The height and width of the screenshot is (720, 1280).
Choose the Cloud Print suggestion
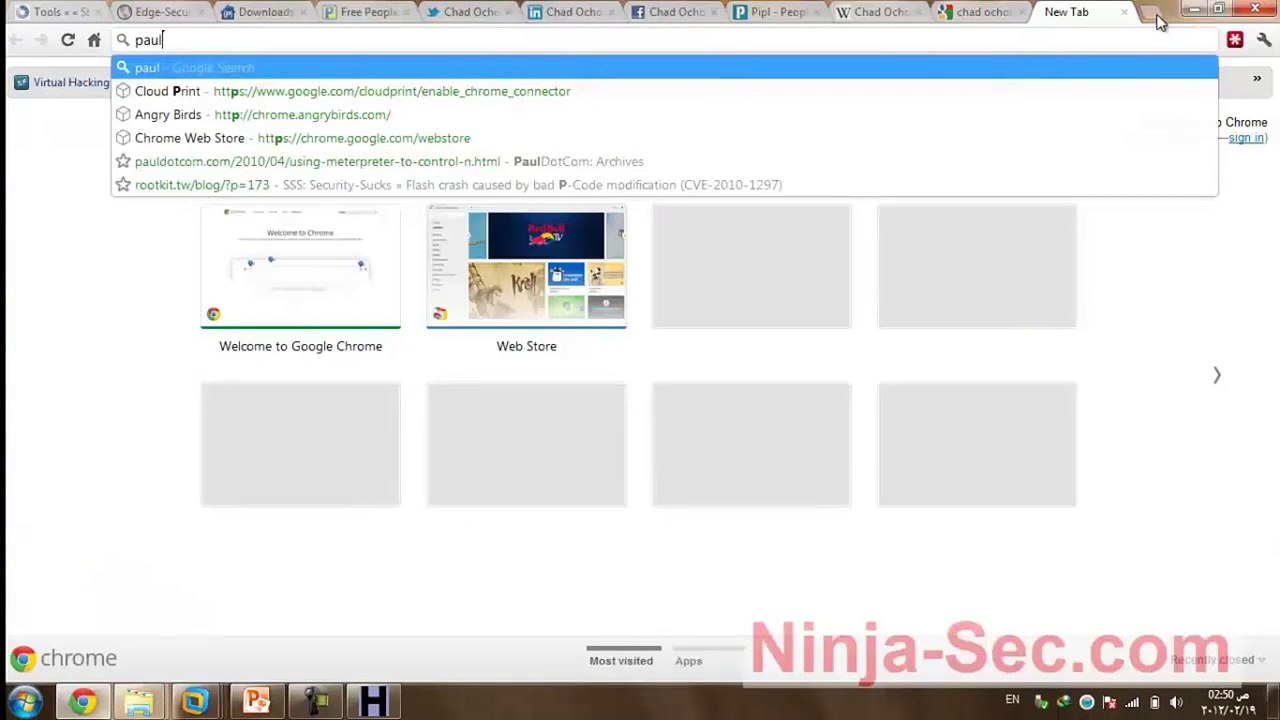pyautogui.click(x=665, y=91)
